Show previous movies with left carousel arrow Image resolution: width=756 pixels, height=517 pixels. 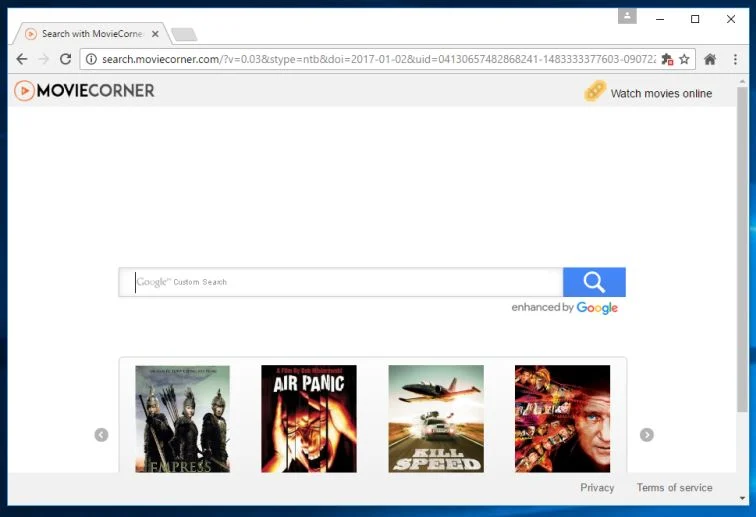coord(101,435)
